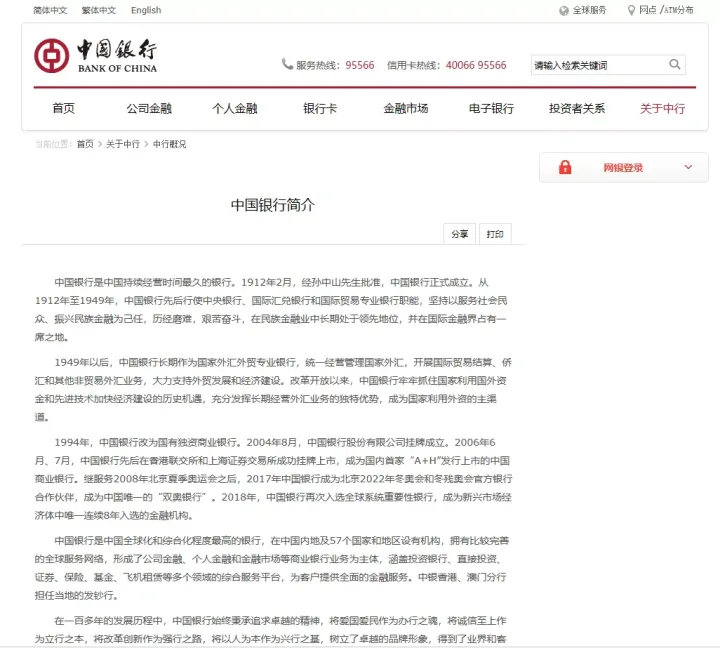Click the phone icon before 服务热线
This screenshot has width=720, height=648.
287,64
